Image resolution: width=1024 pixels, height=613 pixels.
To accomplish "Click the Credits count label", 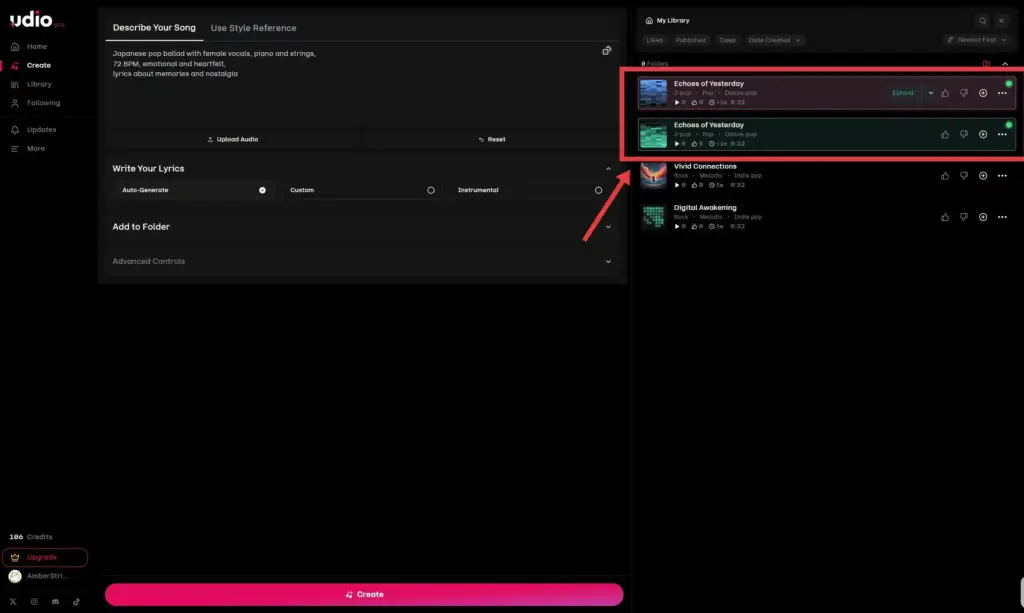I will tap(31, 537).
